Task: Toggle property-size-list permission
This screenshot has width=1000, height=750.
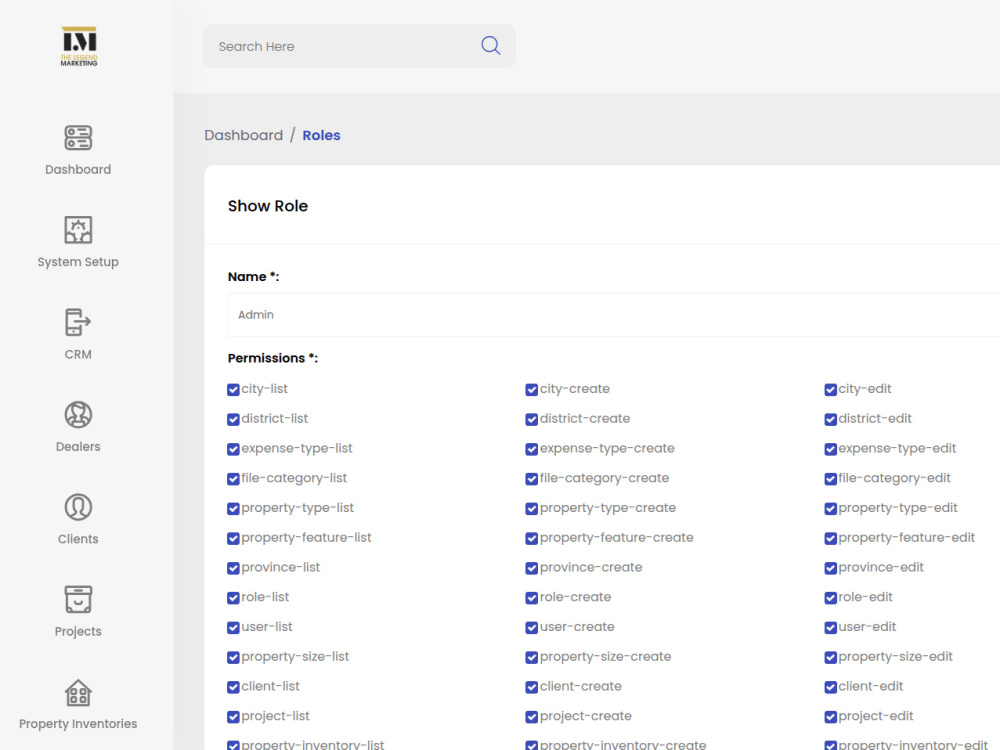Action: click(233, 658)
